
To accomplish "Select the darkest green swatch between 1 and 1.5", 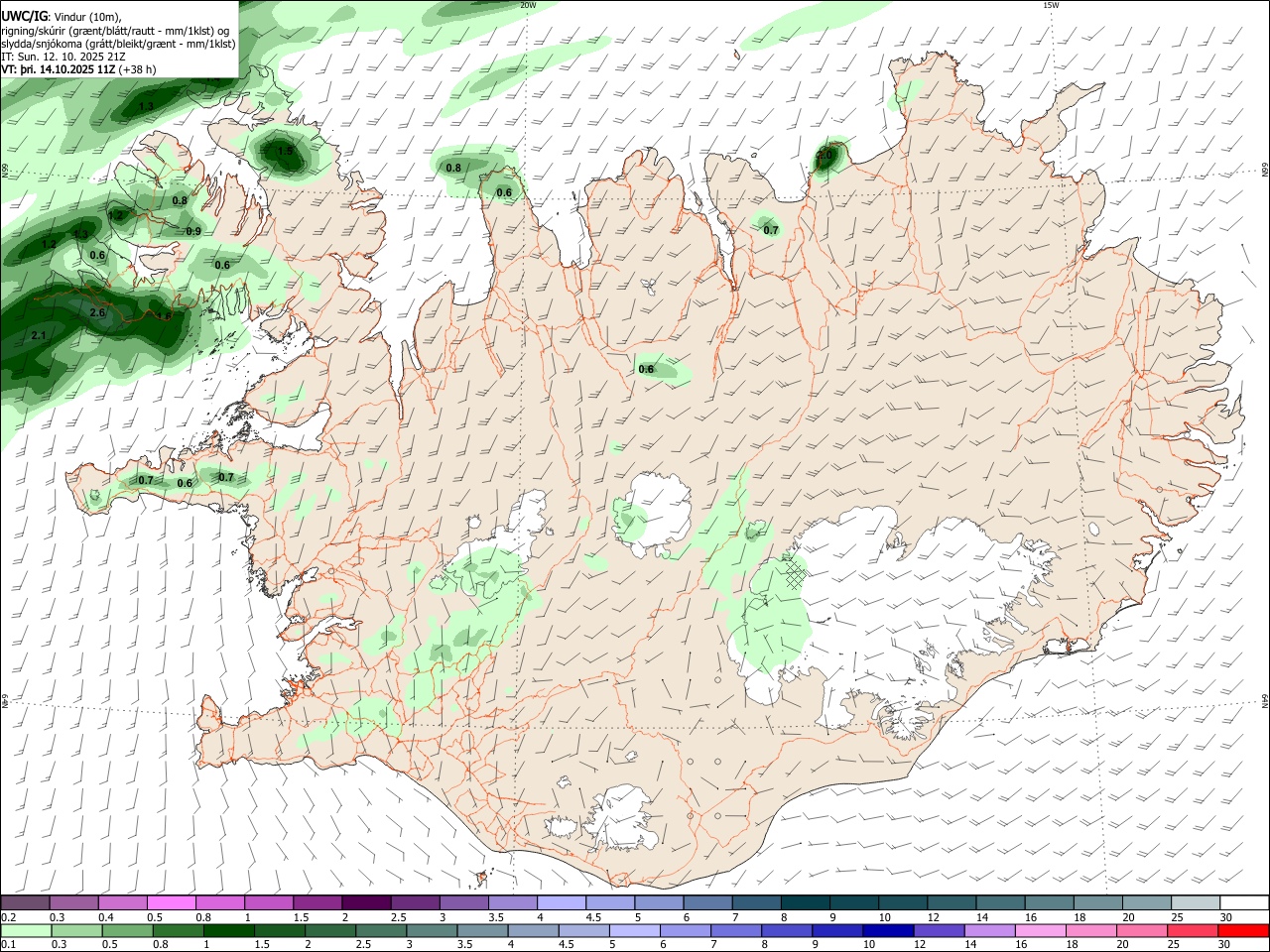I will (x=228, y=931).
